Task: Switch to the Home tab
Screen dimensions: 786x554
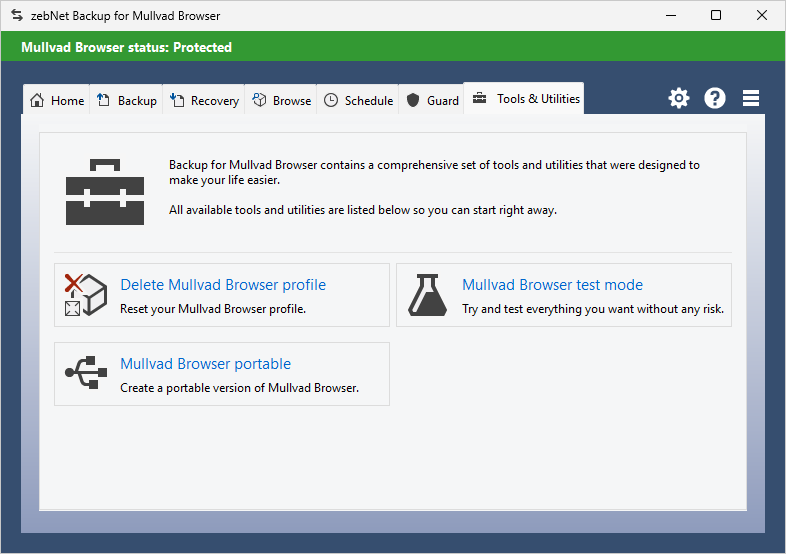Action: (57, 100)
